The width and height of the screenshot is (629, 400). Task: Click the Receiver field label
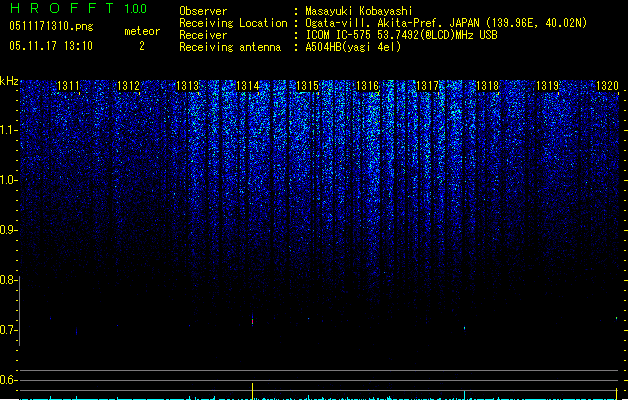[x=203, y=35]
